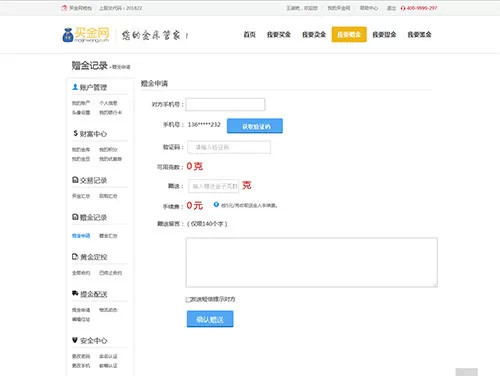Viewport: 500px width, 376px height.
Task: Open 已终止合约 under 黄金定投
Action: tap(110, 273)
